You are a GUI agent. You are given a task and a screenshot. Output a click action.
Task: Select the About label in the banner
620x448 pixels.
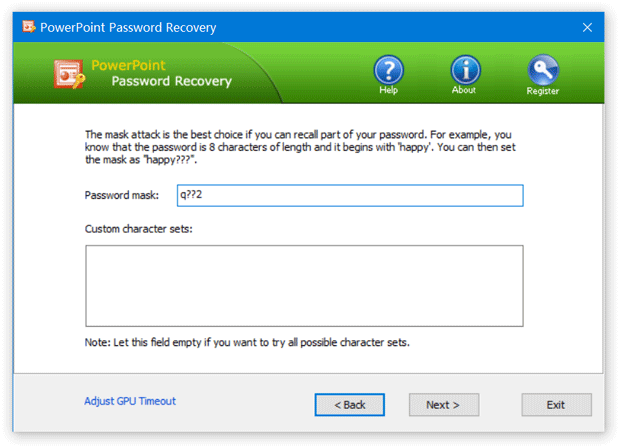pyautogui.click(x=464, y=91)
